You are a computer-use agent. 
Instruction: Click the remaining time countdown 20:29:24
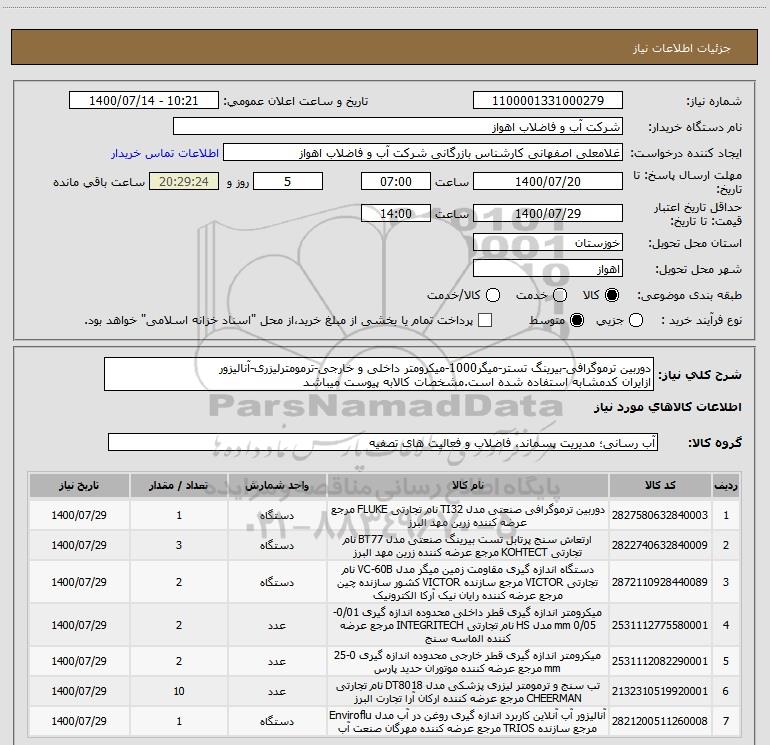point(184,182)
